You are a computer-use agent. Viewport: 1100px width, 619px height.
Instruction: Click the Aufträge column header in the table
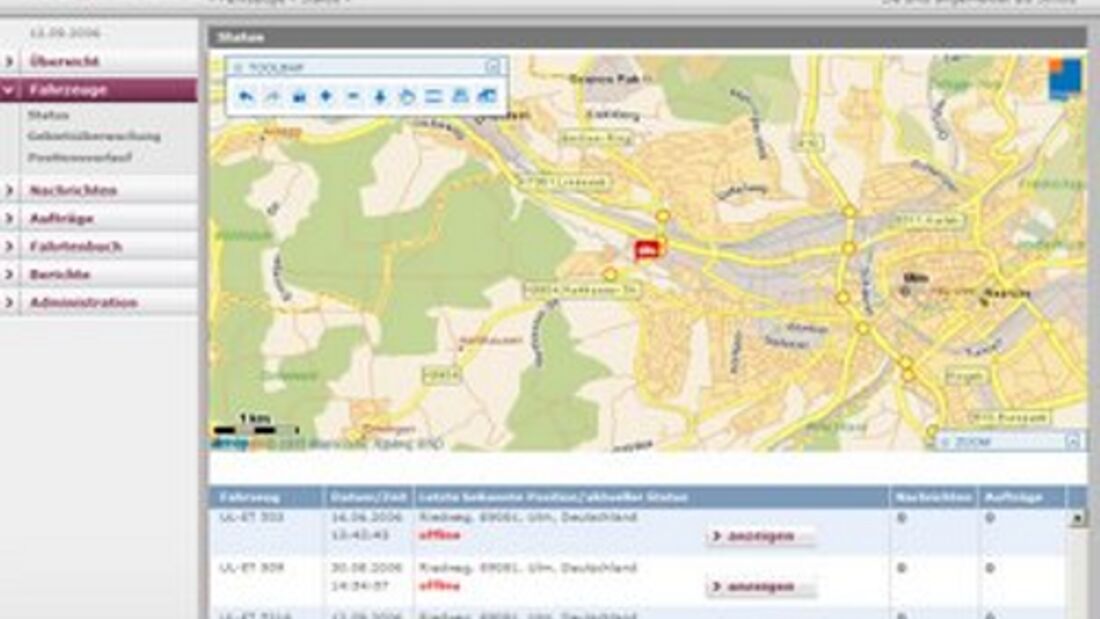(1013, 498)
